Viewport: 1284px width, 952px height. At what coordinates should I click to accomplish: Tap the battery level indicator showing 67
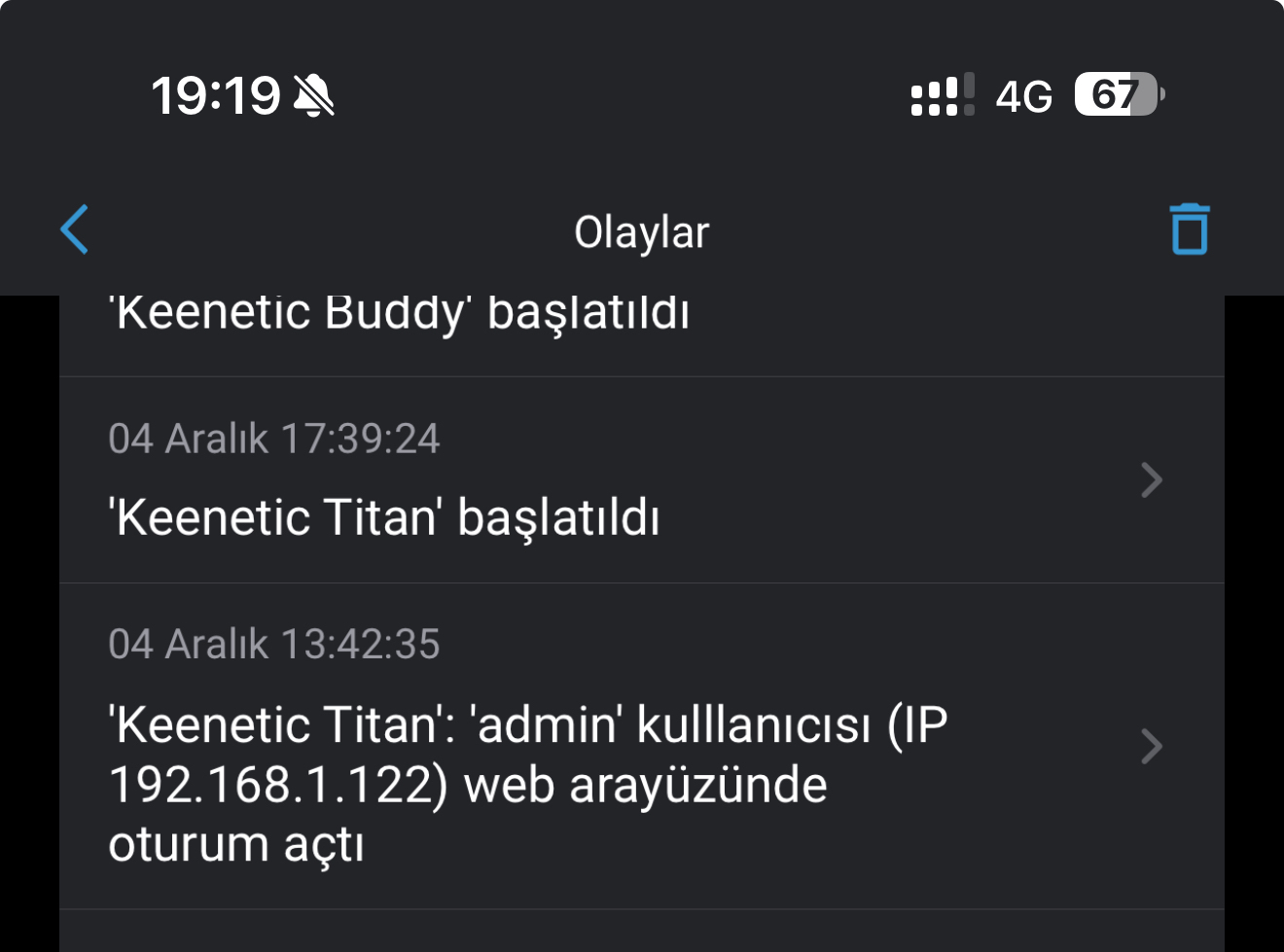tap(1120, 94)
